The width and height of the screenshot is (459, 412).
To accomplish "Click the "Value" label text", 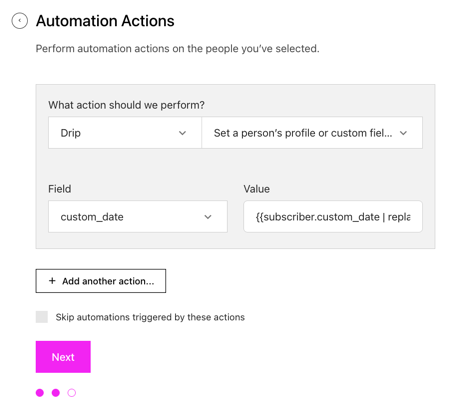I will [x=257, y=189].
